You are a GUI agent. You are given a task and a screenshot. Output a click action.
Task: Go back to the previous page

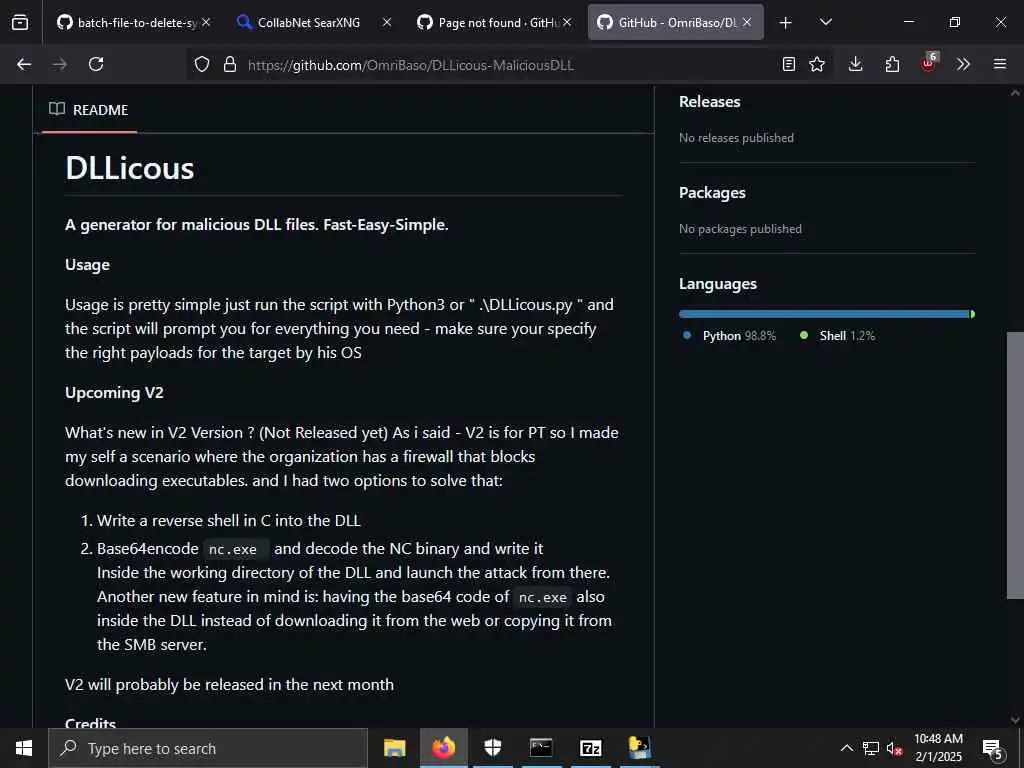pos(24,64)
